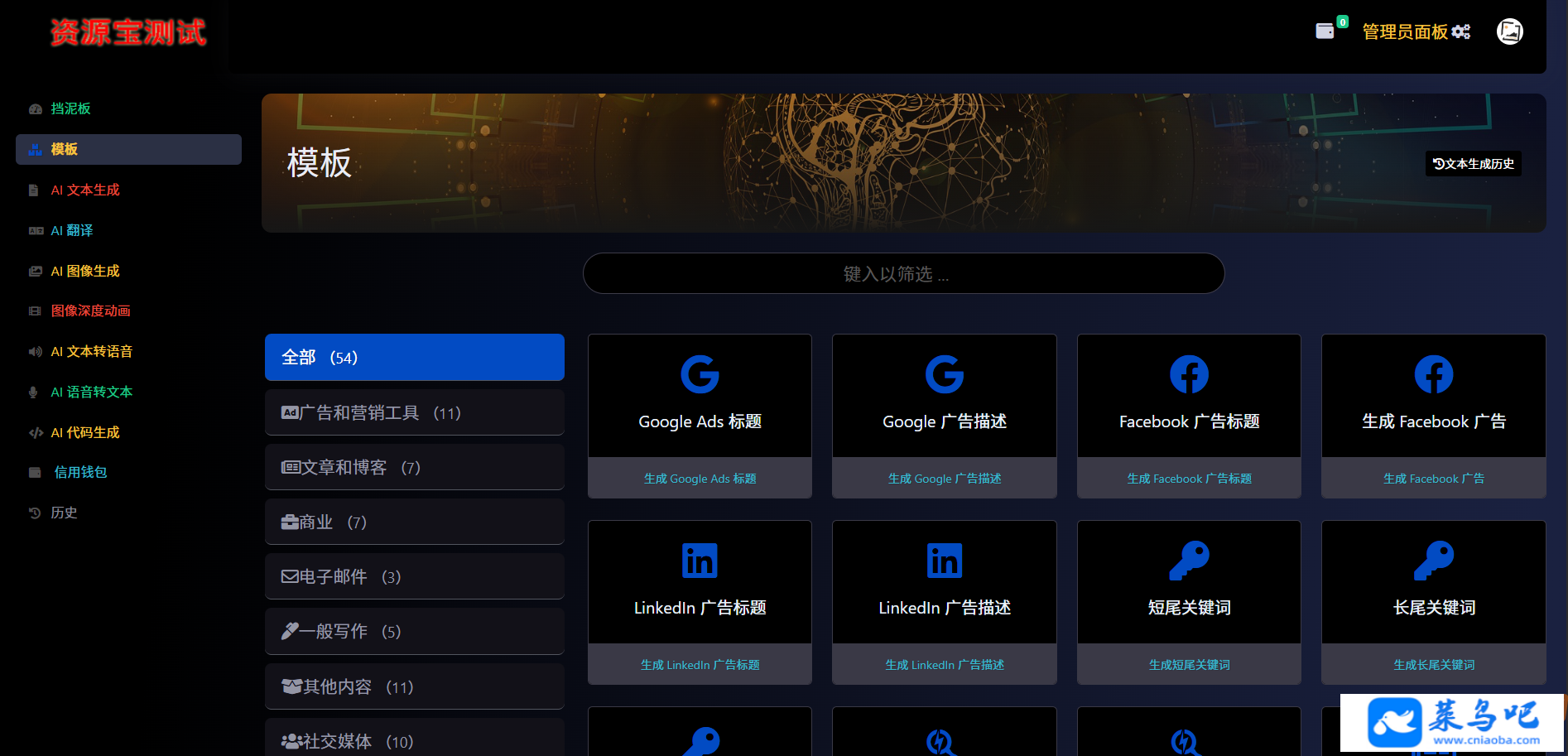Focus the 键入以筛选 filter field

coord(903,273)
